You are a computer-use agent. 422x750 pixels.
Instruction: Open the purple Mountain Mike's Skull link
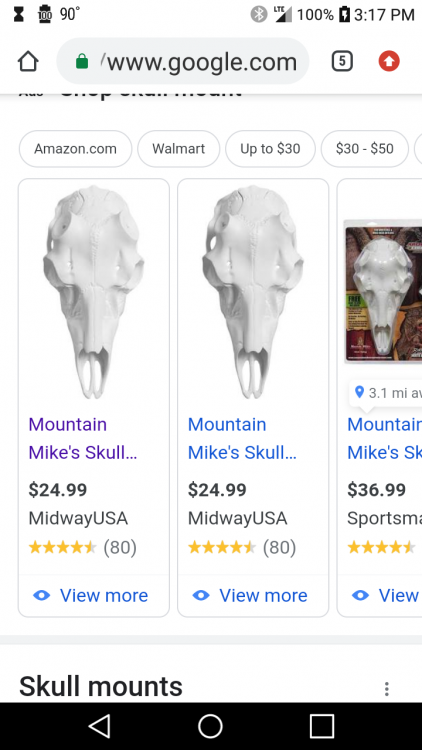coord(83,438)
